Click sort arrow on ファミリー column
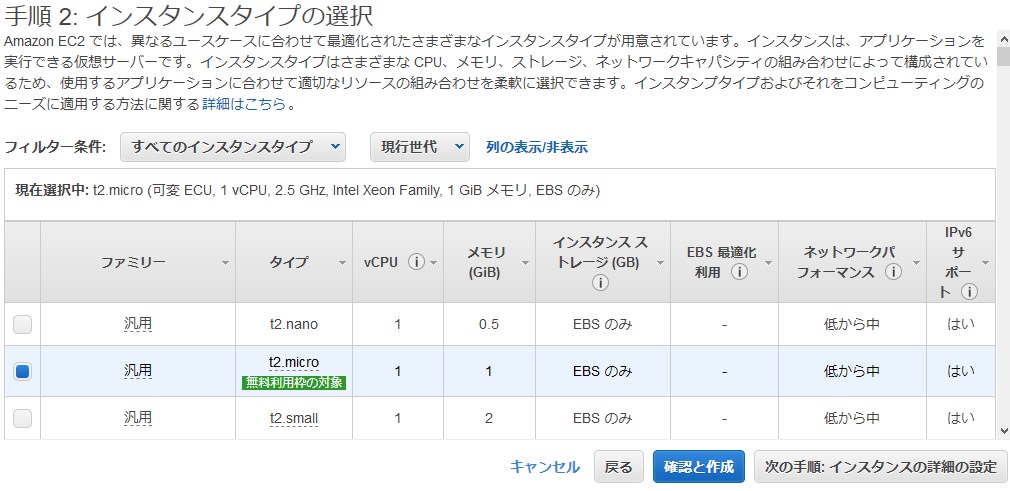This screenshot has height=491, width=1010. point(225,263)
